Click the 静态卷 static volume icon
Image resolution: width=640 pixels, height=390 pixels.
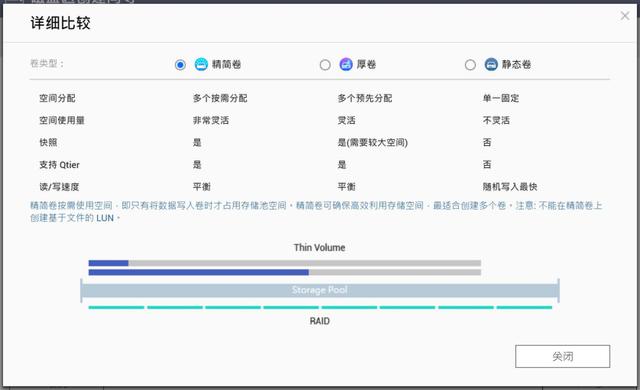pos(491,64)
